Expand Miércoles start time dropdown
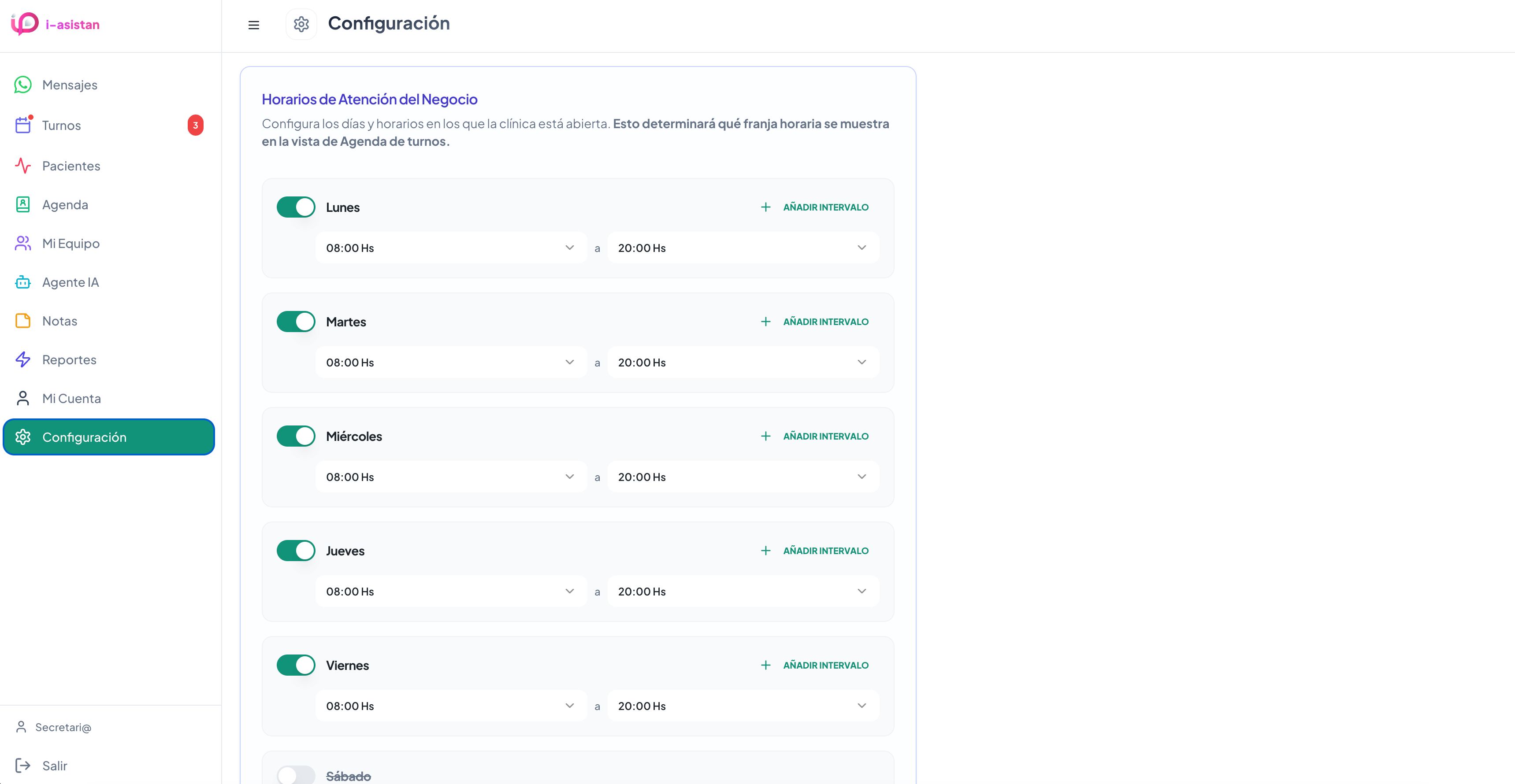 tap(451, 477)
